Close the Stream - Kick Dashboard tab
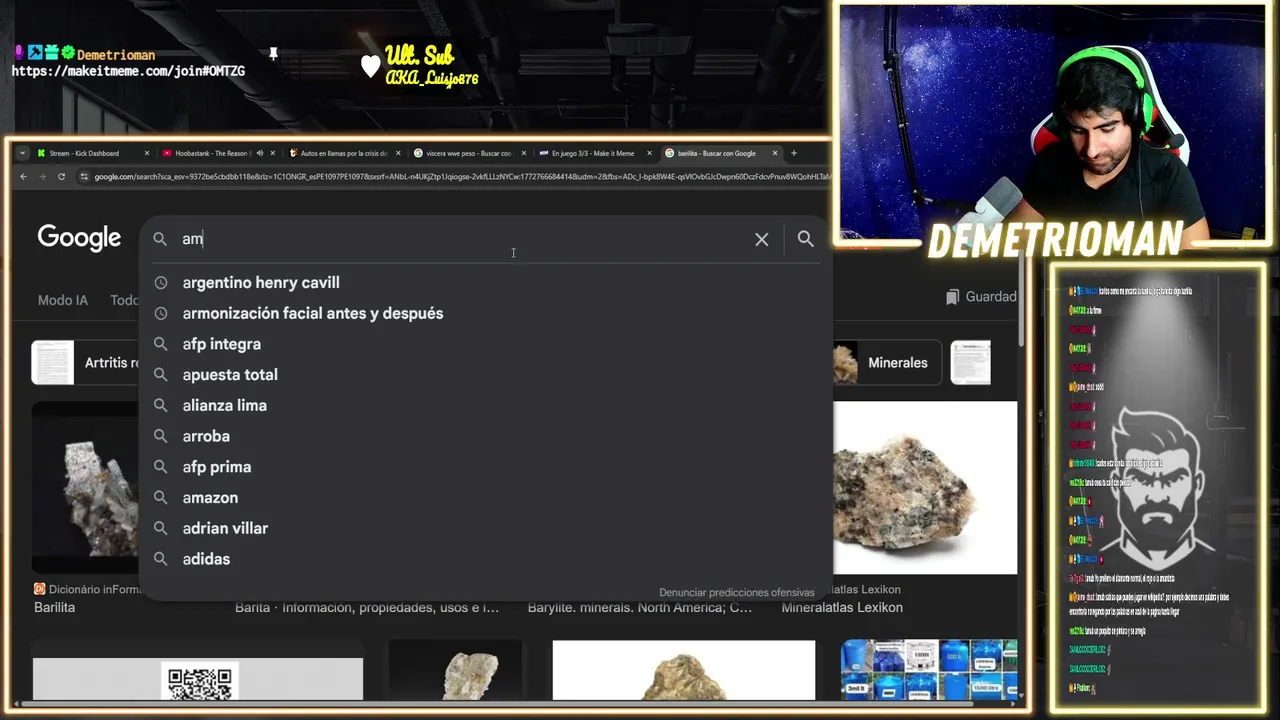Image resolution: width=1280 pixels, height=720 pixels. (147, 153)
